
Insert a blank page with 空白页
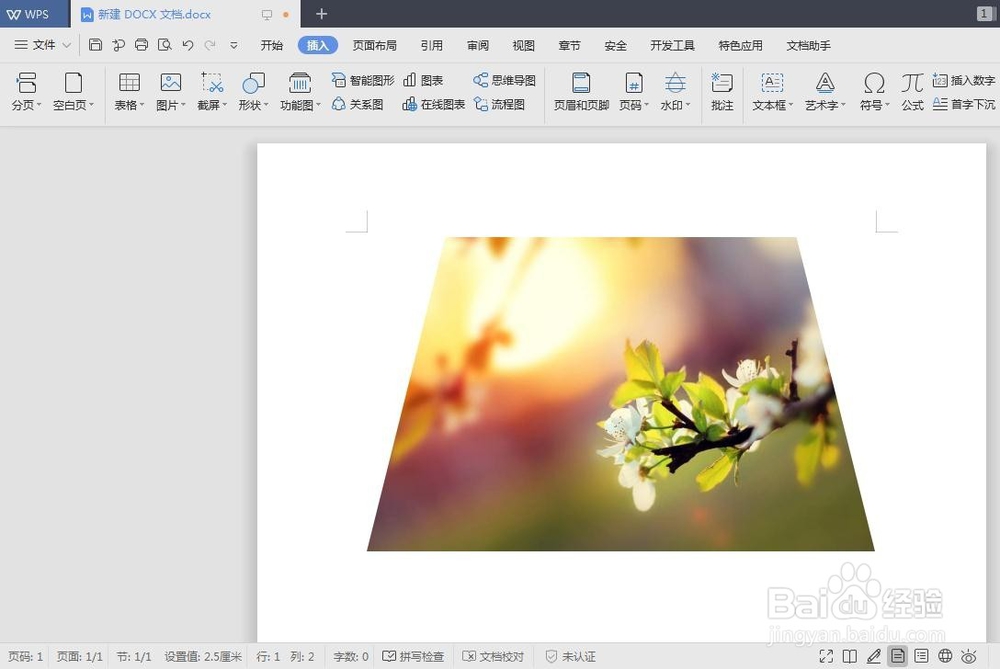(x=73, y=91)
